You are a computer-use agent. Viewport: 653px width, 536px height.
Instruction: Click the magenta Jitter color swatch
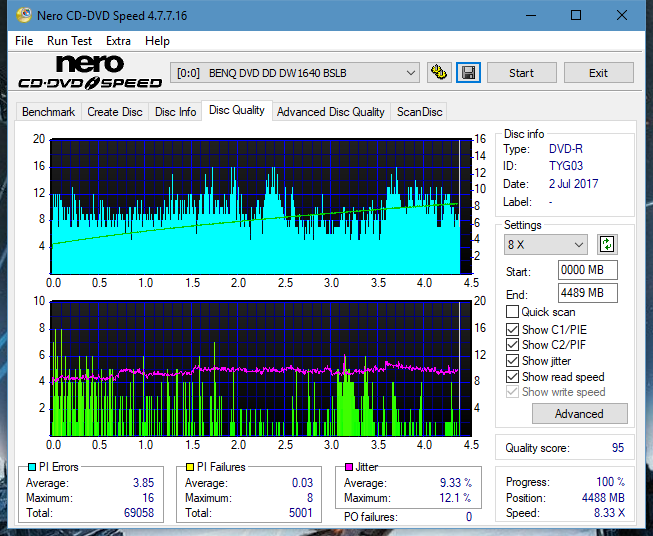[349, 467]
